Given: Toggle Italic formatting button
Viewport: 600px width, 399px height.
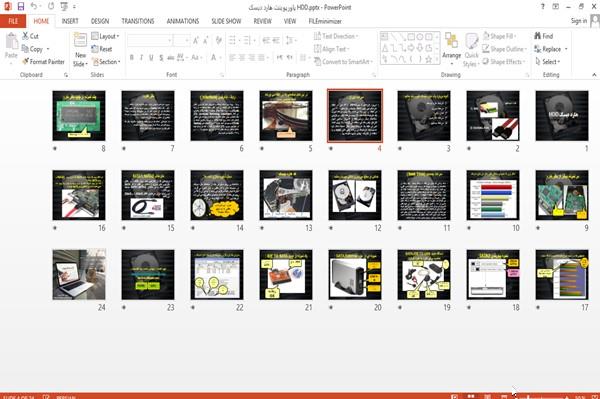Looking at the screenshot, I should 142,57.
